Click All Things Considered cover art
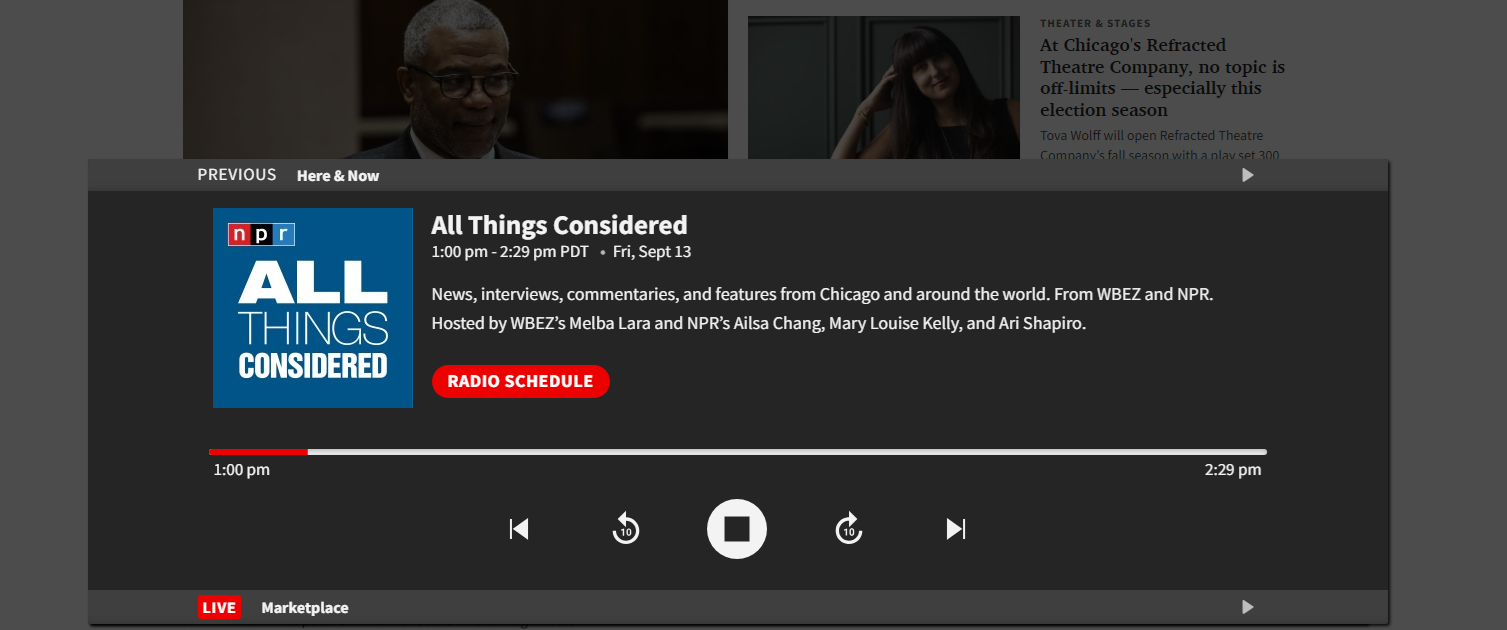Image resolution: width=1507 pixels, height=630 pixels. pyautogui.click(x=313, y=308)
